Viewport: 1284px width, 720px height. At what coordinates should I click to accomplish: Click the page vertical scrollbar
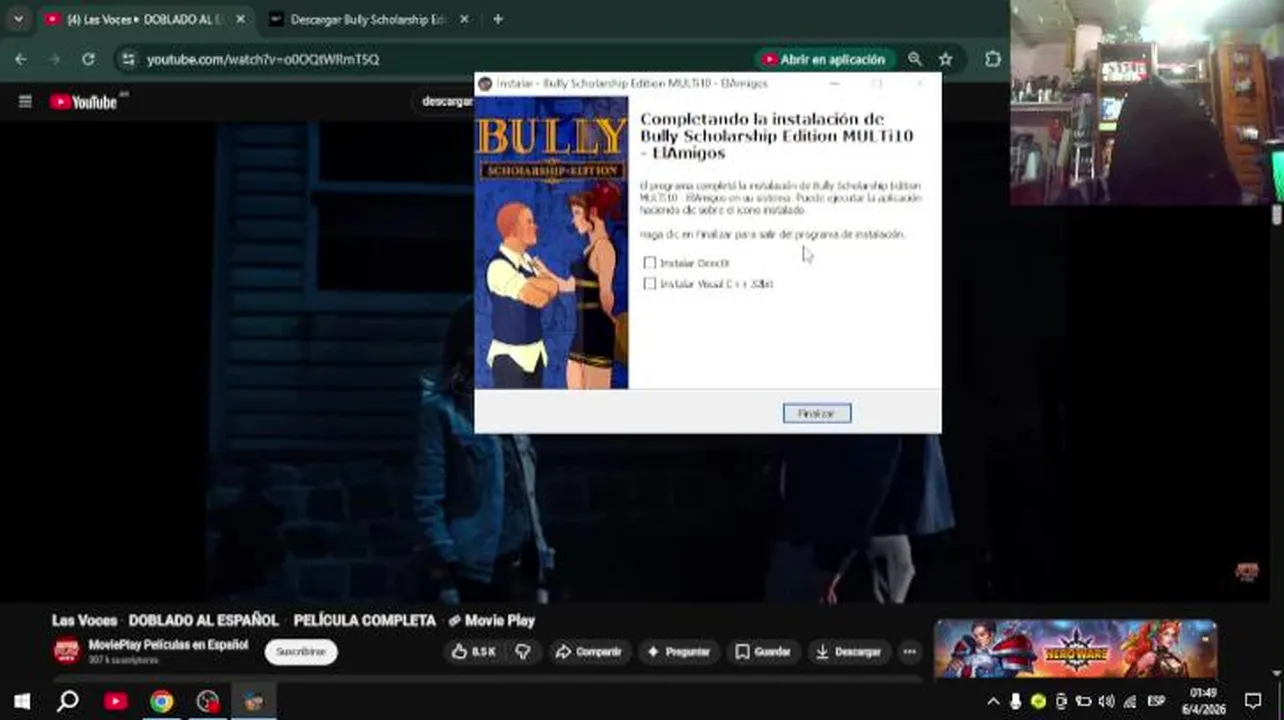(1277, 215)
